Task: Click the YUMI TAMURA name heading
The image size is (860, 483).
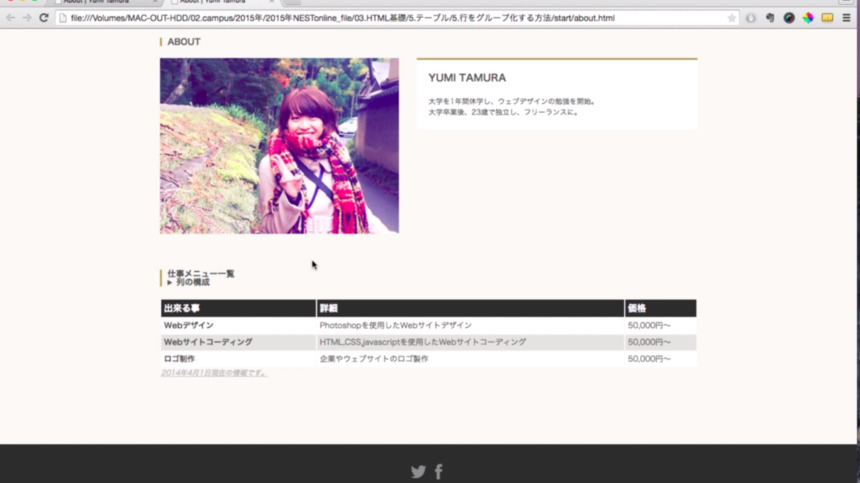Action: pyautogui.click(x=467, y=78)
